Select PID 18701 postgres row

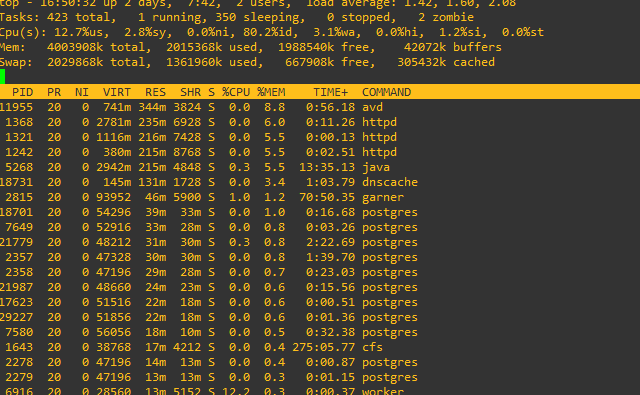tap(209, 213)
